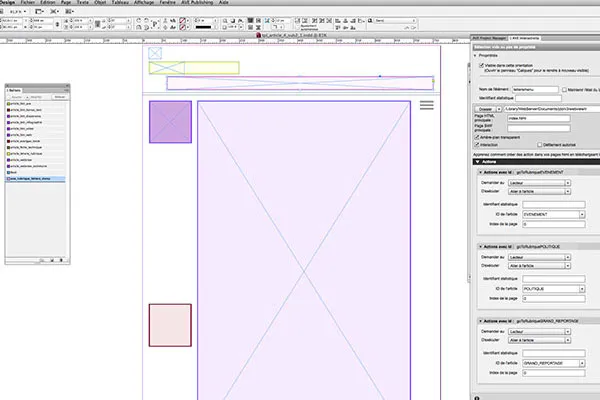The height and width of the screenshot is (400, 600).
Task: Click the stroke color swatch with red slash
Action: tap(183, 28)
